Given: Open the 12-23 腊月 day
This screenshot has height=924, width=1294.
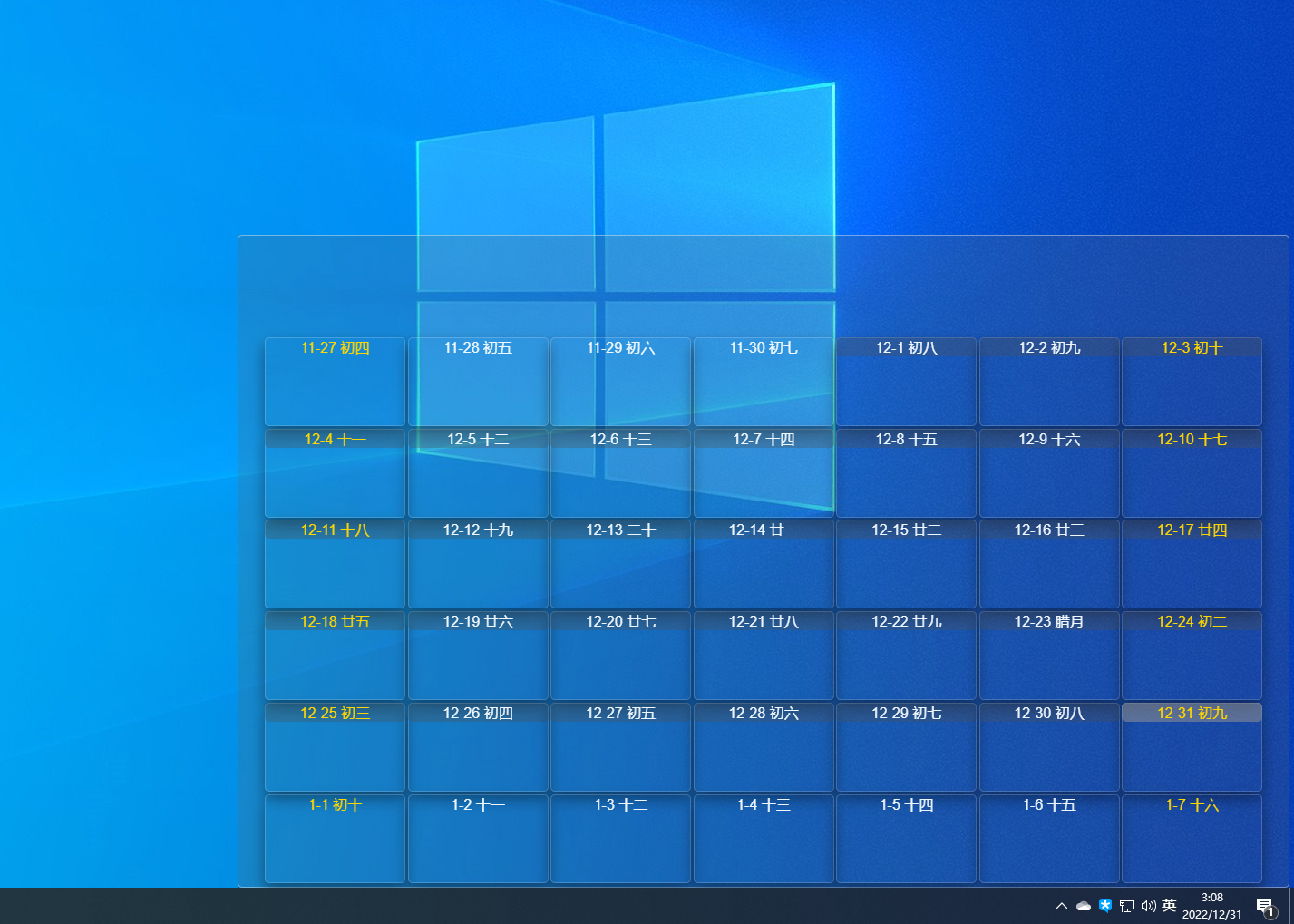Looking at the screenshot, I should (x=1049, y=656).
